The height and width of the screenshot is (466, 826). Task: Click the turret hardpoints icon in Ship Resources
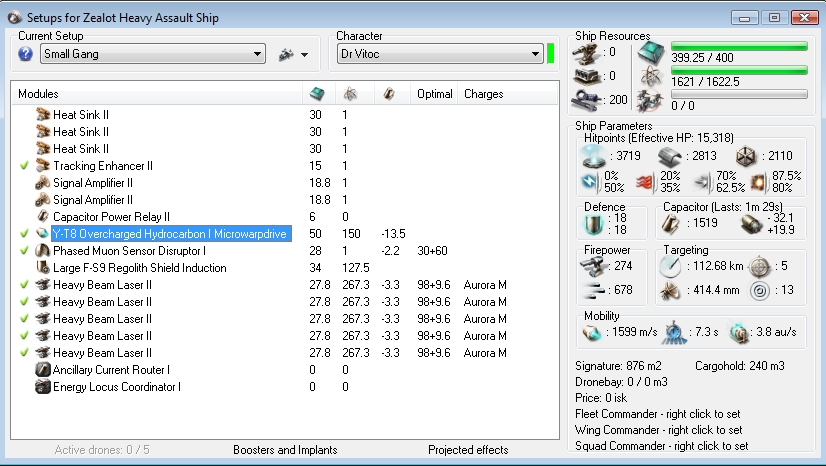(x=586, y=53)
